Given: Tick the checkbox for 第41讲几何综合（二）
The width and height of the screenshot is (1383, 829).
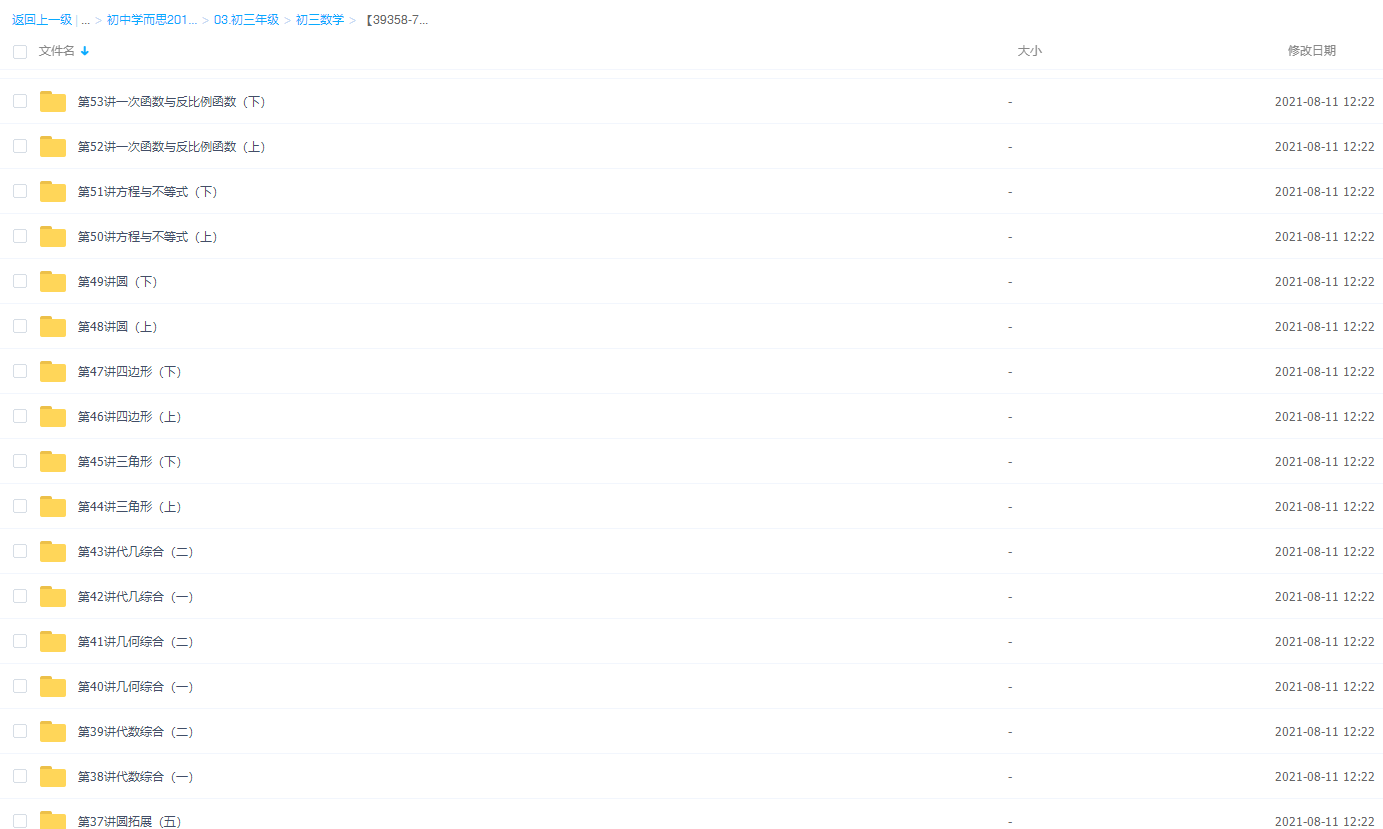Looking at the screenshot, I should (x=20, y=641).
